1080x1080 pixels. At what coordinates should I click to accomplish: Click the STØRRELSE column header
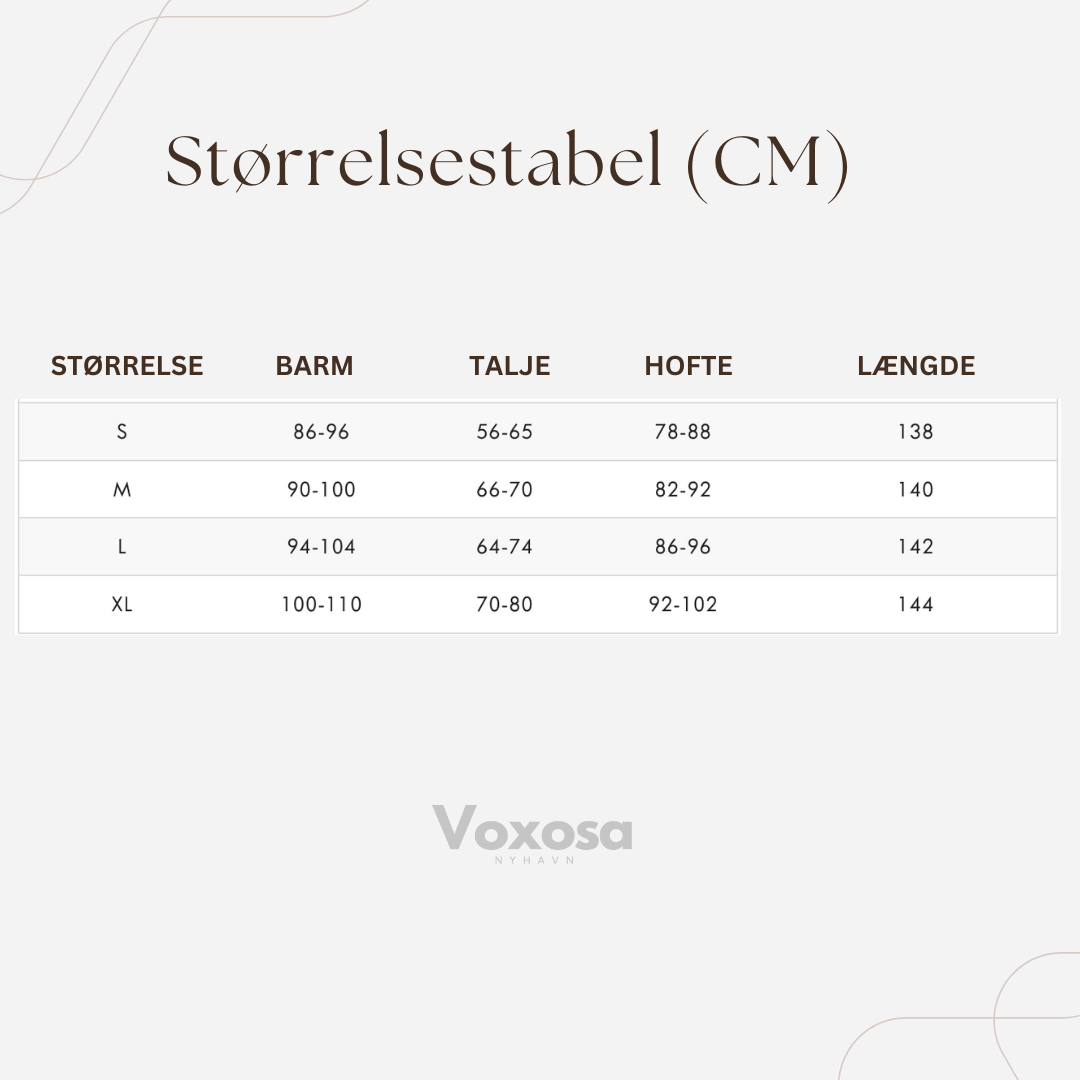127,366
